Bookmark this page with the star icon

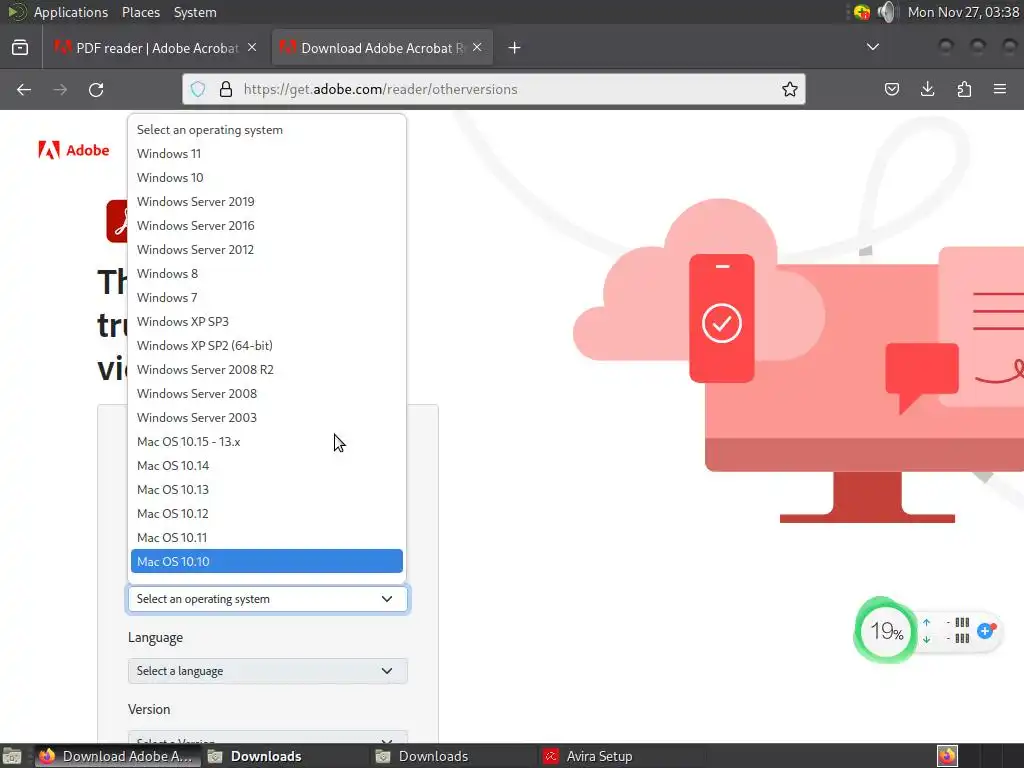[790, 89]
